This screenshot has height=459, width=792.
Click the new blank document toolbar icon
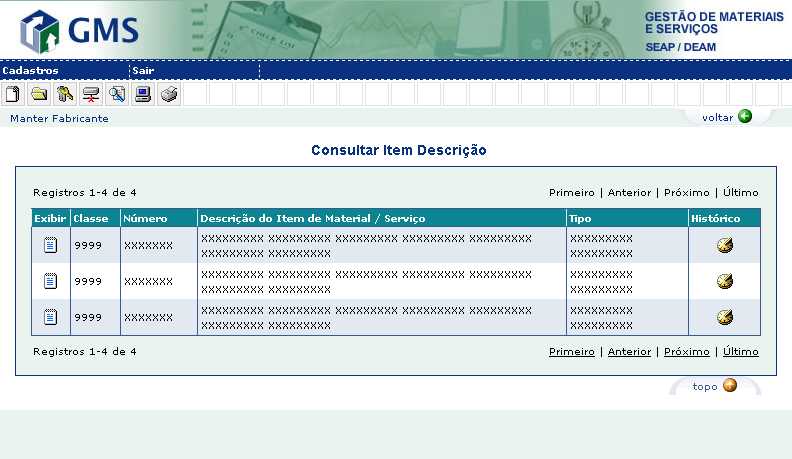click(13, 95)
